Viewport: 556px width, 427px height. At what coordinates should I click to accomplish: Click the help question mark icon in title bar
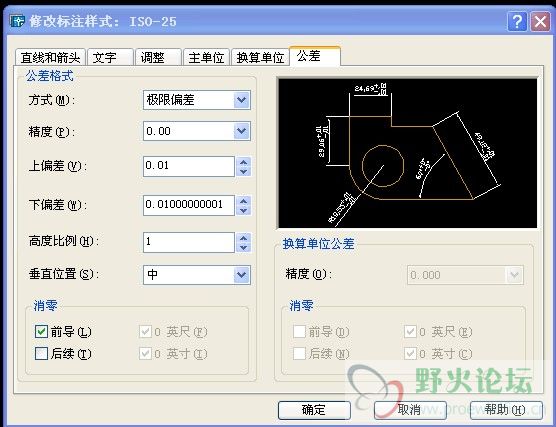point(517,21)
